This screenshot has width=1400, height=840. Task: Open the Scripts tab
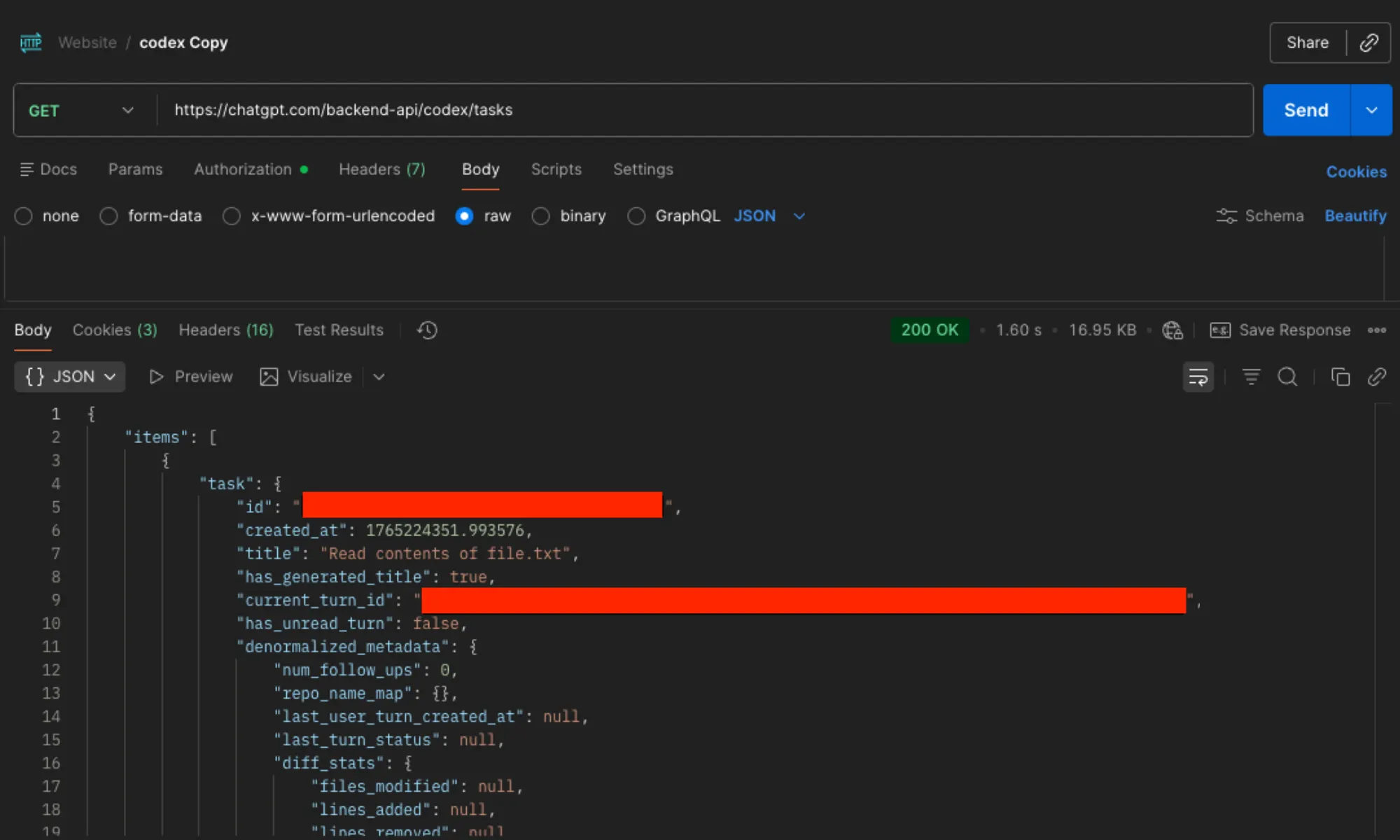pos(556,169)
